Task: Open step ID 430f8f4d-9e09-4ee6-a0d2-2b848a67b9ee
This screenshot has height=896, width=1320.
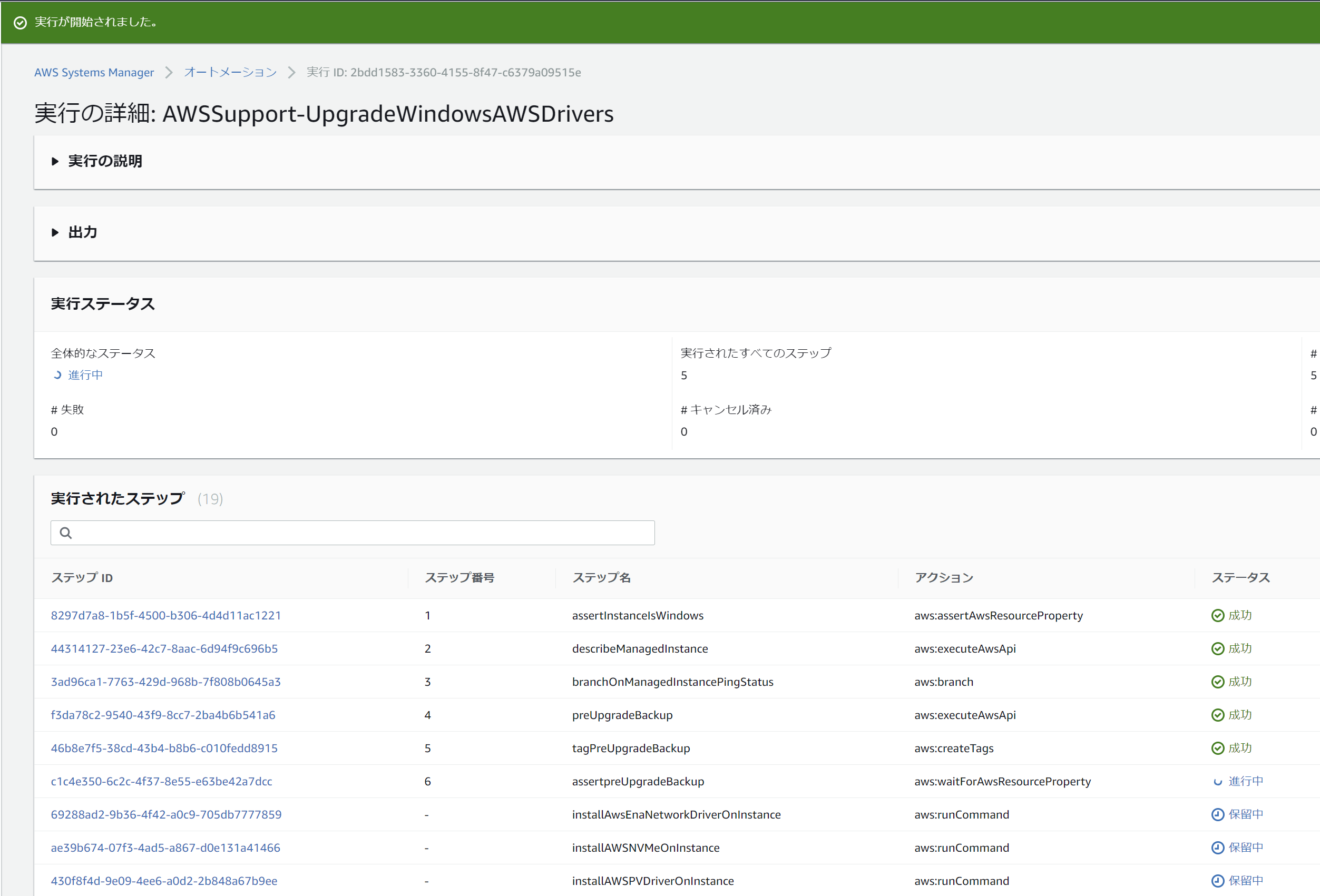Action: coord(163,881)
